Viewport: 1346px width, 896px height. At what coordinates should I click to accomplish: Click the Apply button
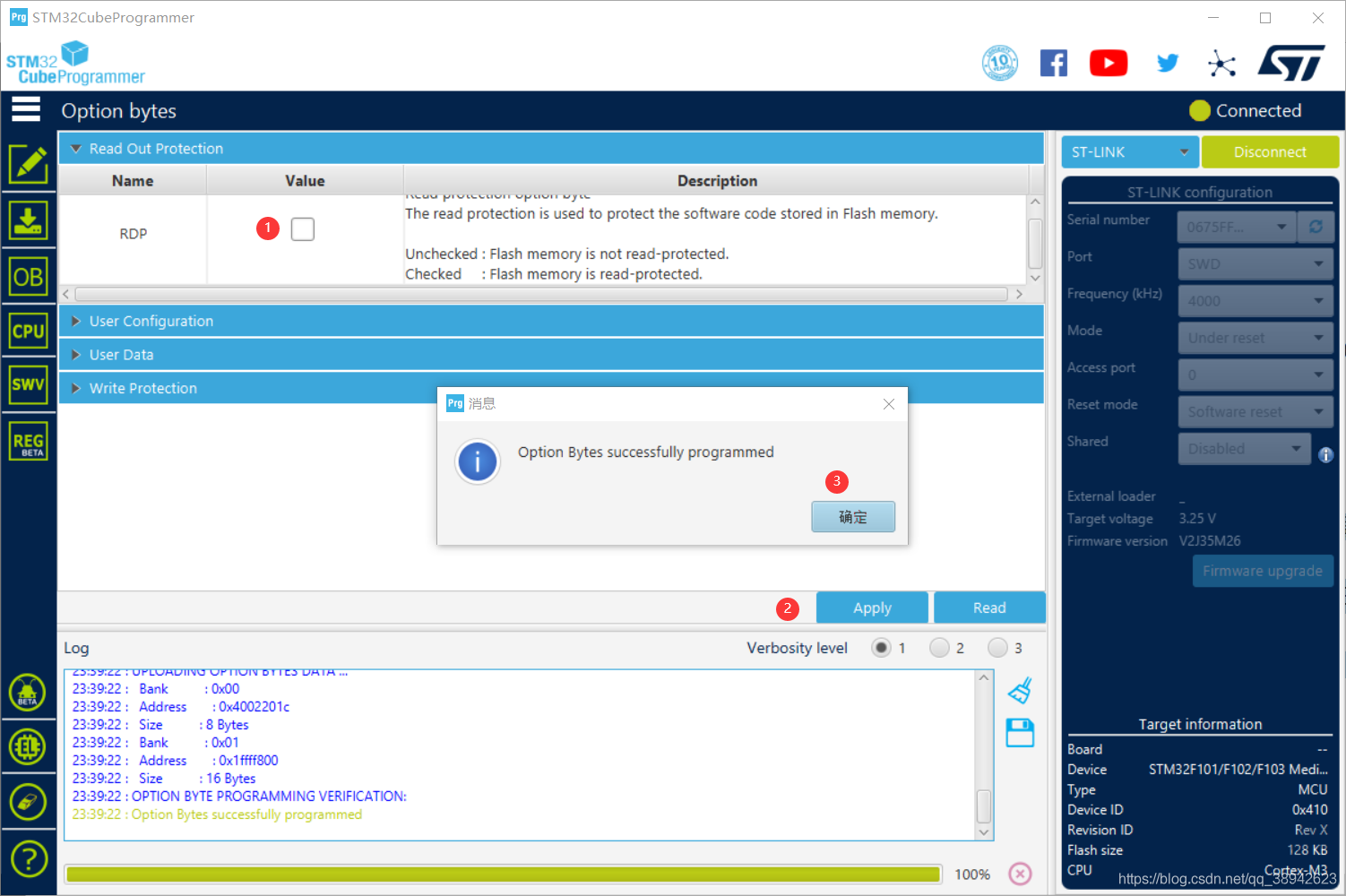tap(872, 607)
